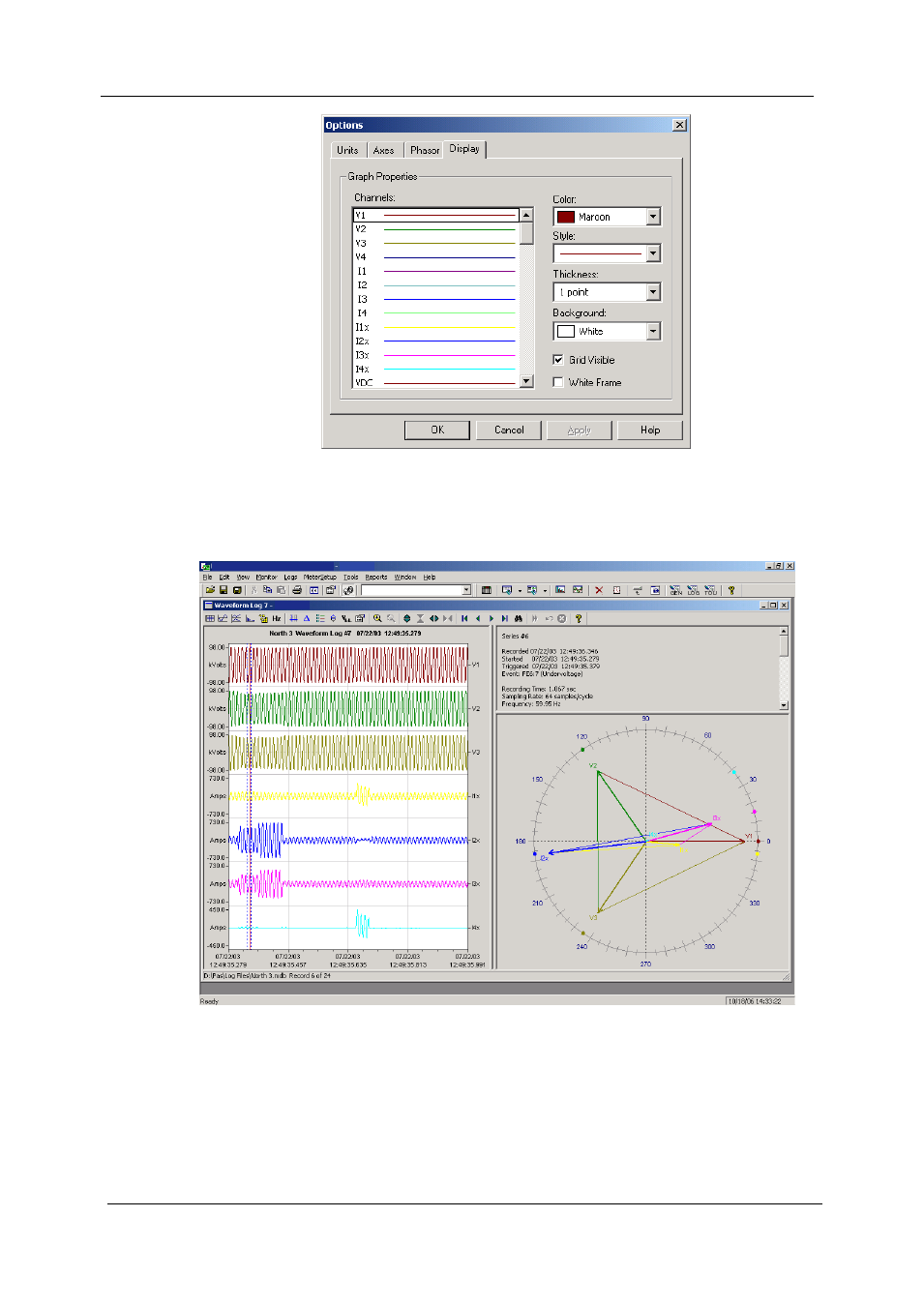Open the Monitor menu
The height and width of the screenshot is (1306, 924).
tap(266, 577)
